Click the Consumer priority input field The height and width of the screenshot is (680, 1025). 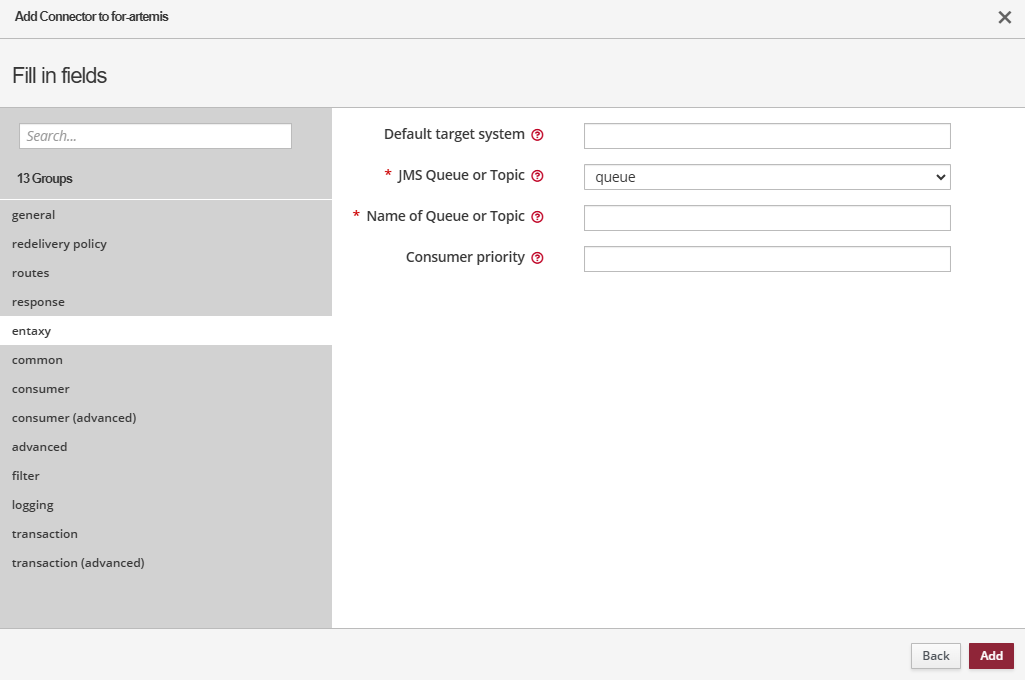[766, 259]
